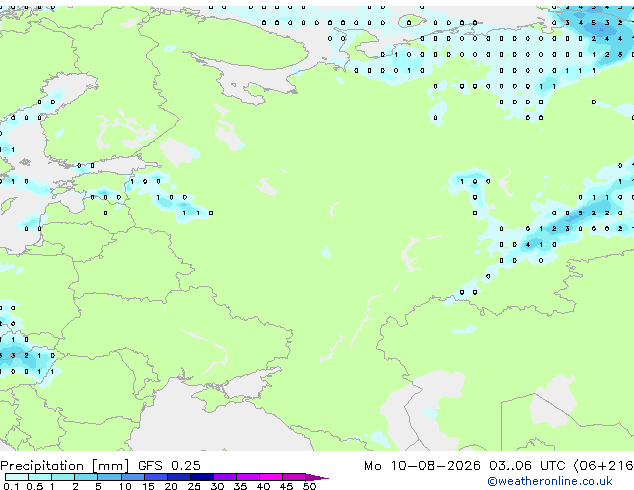Click the 35 mm violet legend swatch

(248, 477)
